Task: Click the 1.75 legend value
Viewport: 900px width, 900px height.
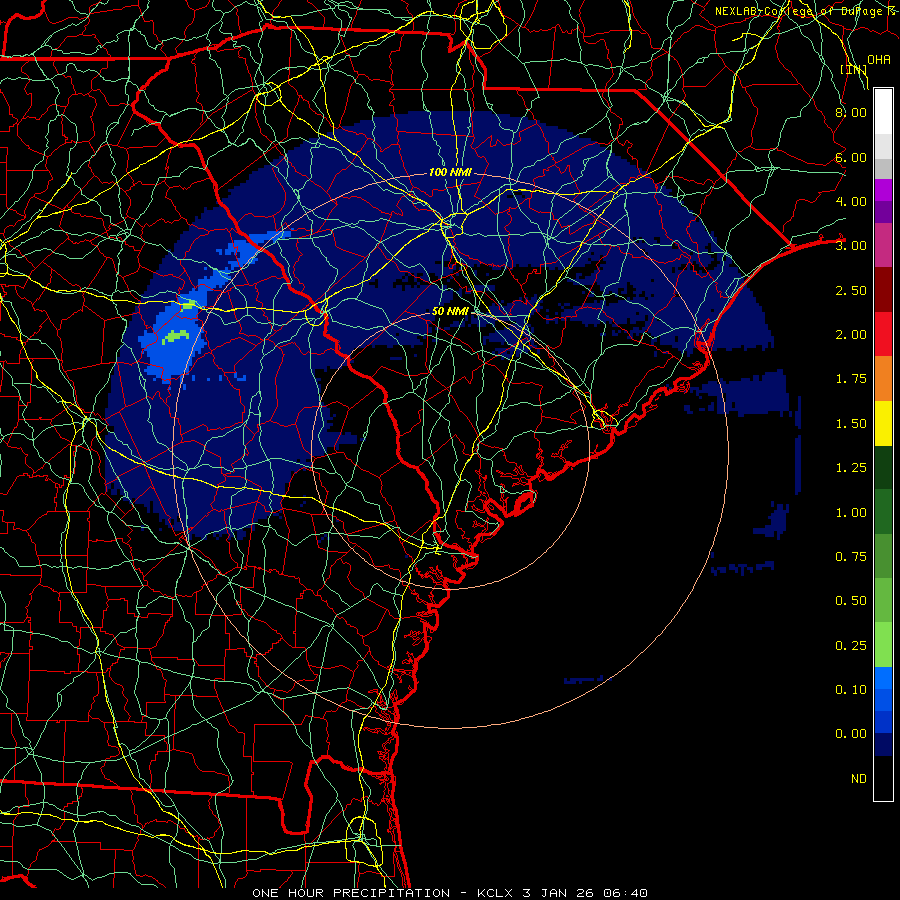Action: click(x=851, y=379)
